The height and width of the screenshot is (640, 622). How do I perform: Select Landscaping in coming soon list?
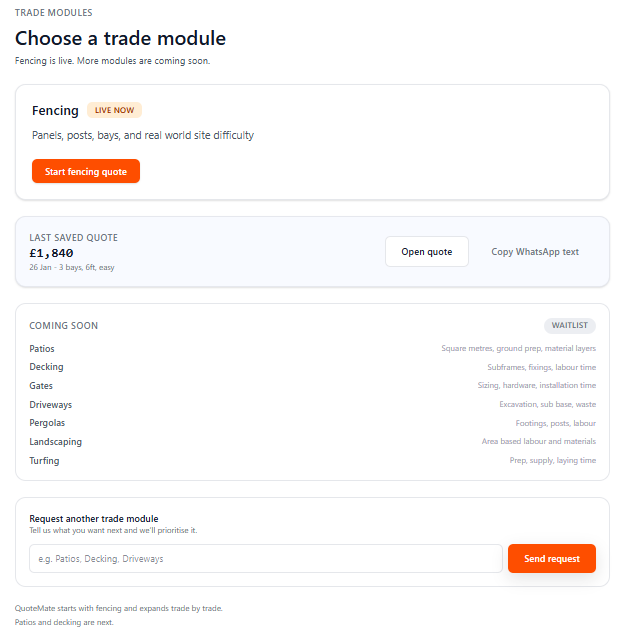56,442
